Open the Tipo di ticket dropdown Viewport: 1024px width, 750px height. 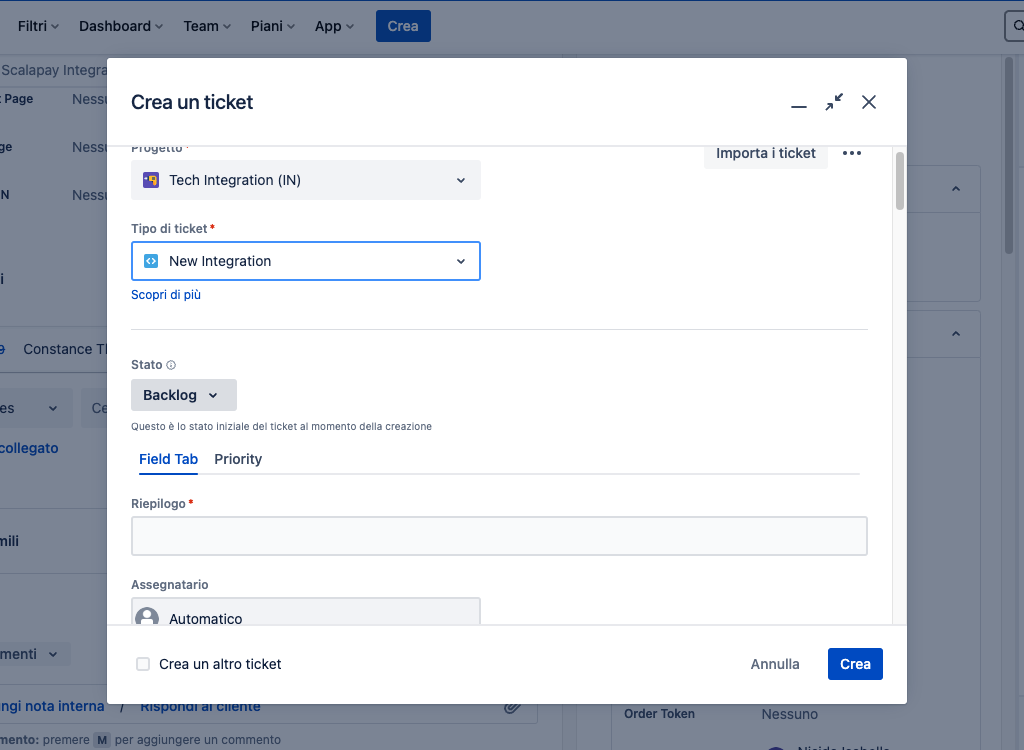pos(306,261)
